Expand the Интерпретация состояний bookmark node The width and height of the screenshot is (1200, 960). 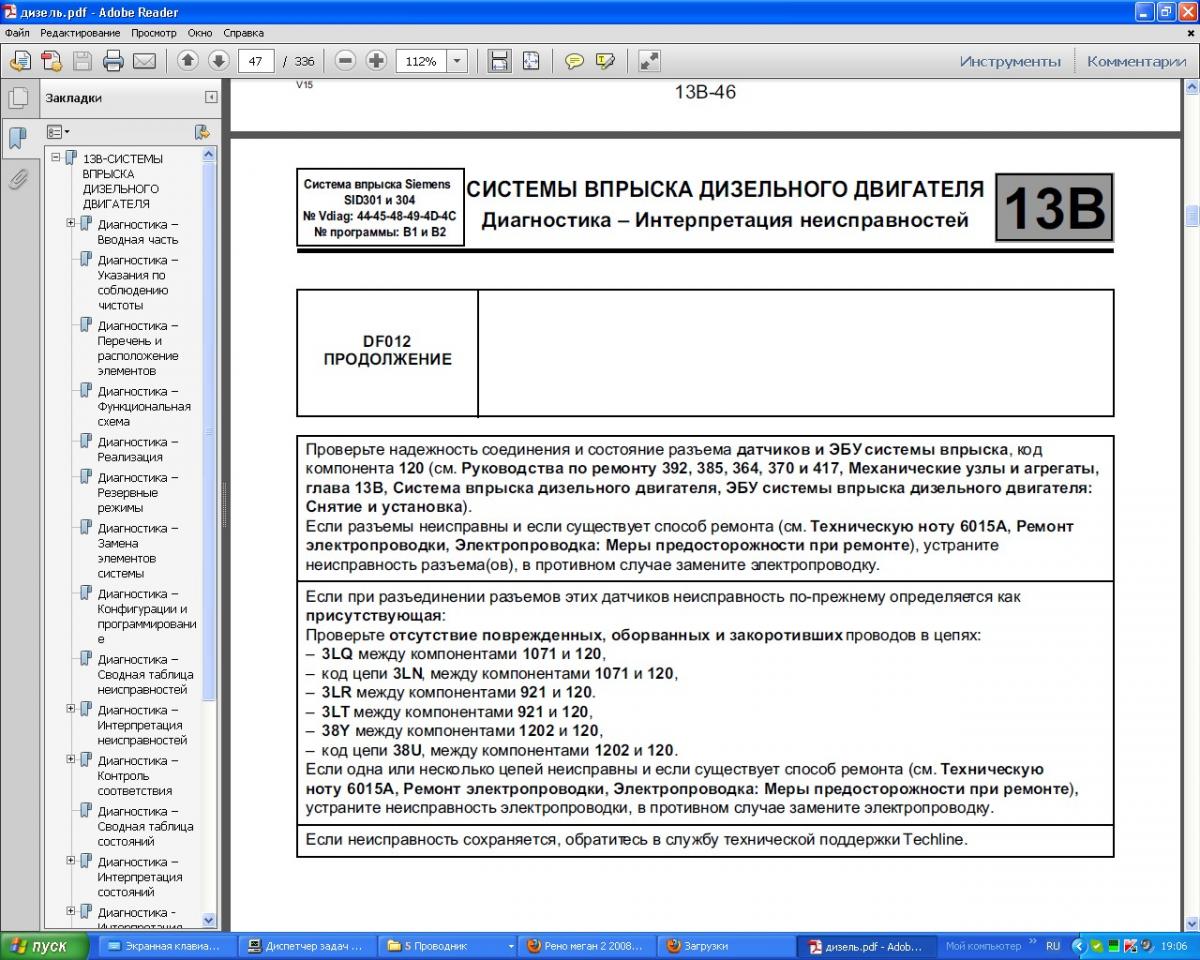pyautogui.click(x=71, y=861)
